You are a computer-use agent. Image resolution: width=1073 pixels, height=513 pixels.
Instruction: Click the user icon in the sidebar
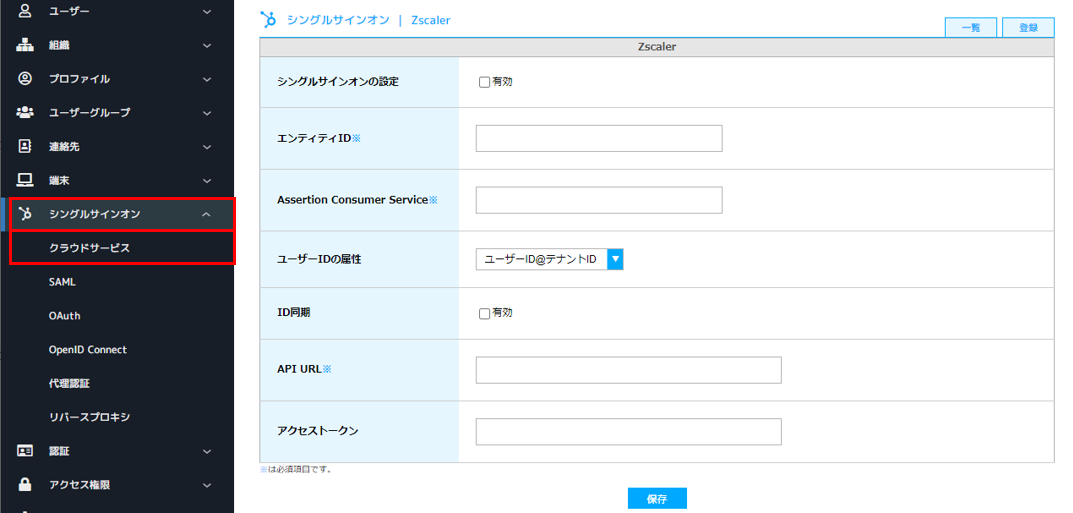(x=25, y=11)
